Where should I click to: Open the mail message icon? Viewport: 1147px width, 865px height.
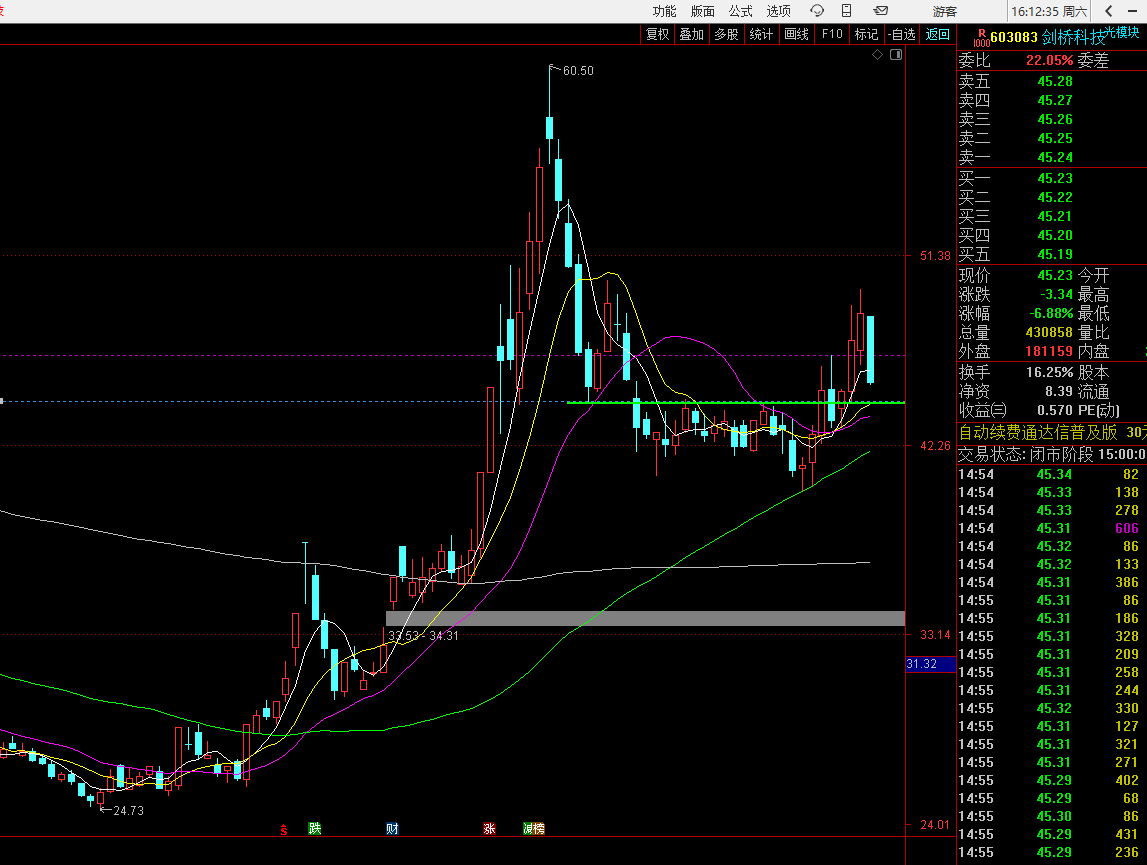pyautogui.click(x=881, y=10)
